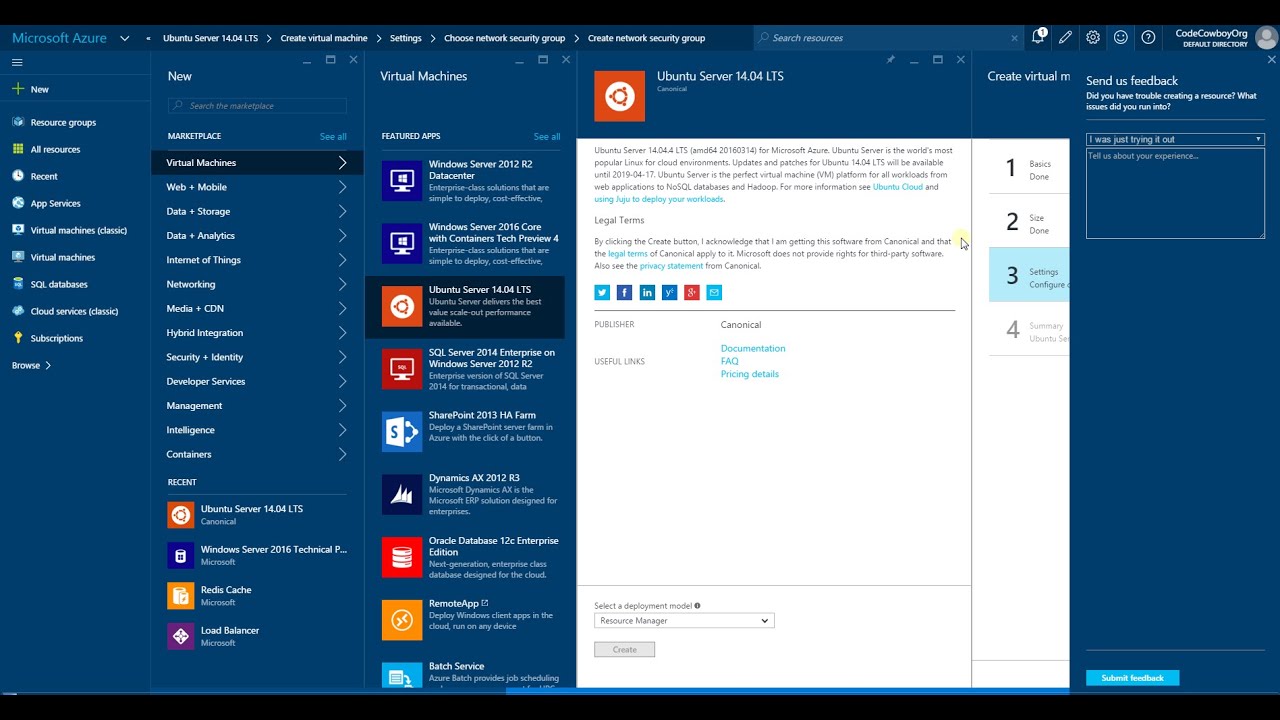The image size is (1280, 720).
Task: Share via email envelope icon
Action: [714, 292]
